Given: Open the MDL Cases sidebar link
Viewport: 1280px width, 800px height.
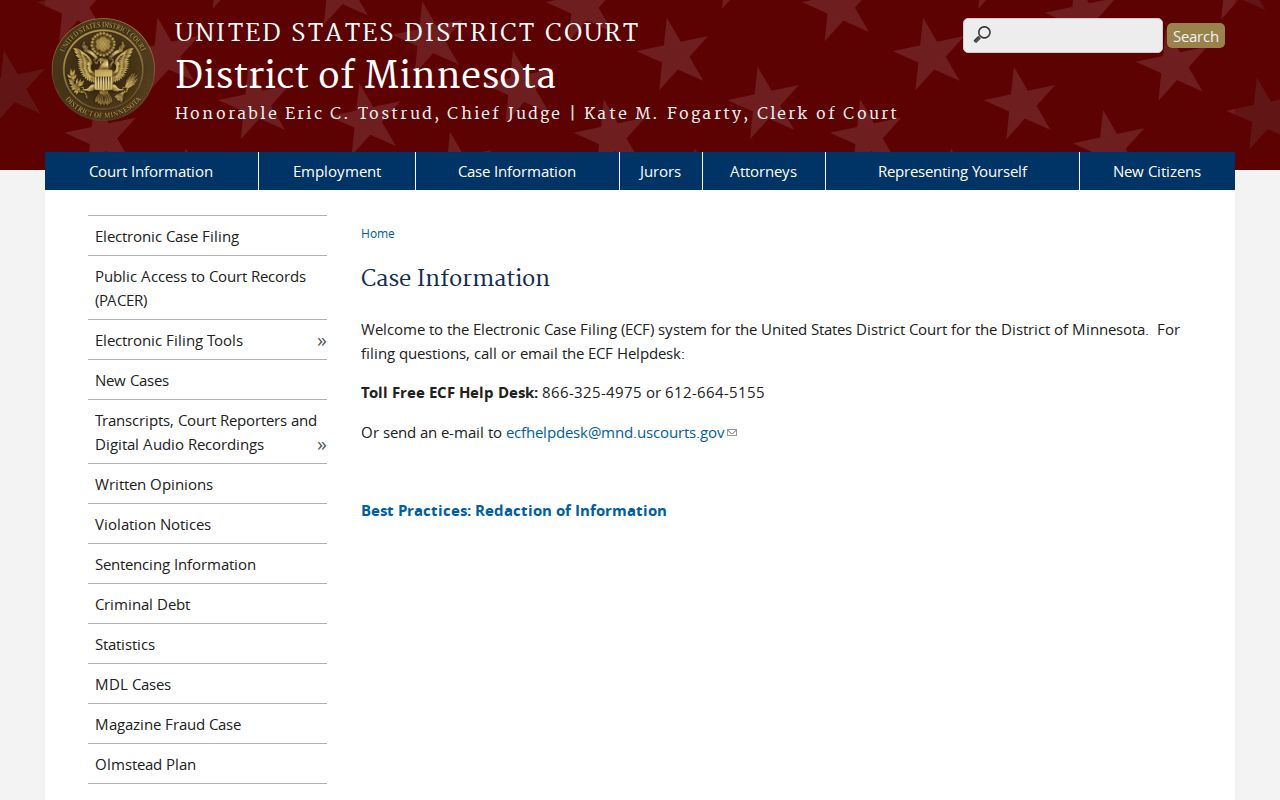Looking at the screenshot, I should (x=207, y=684).
